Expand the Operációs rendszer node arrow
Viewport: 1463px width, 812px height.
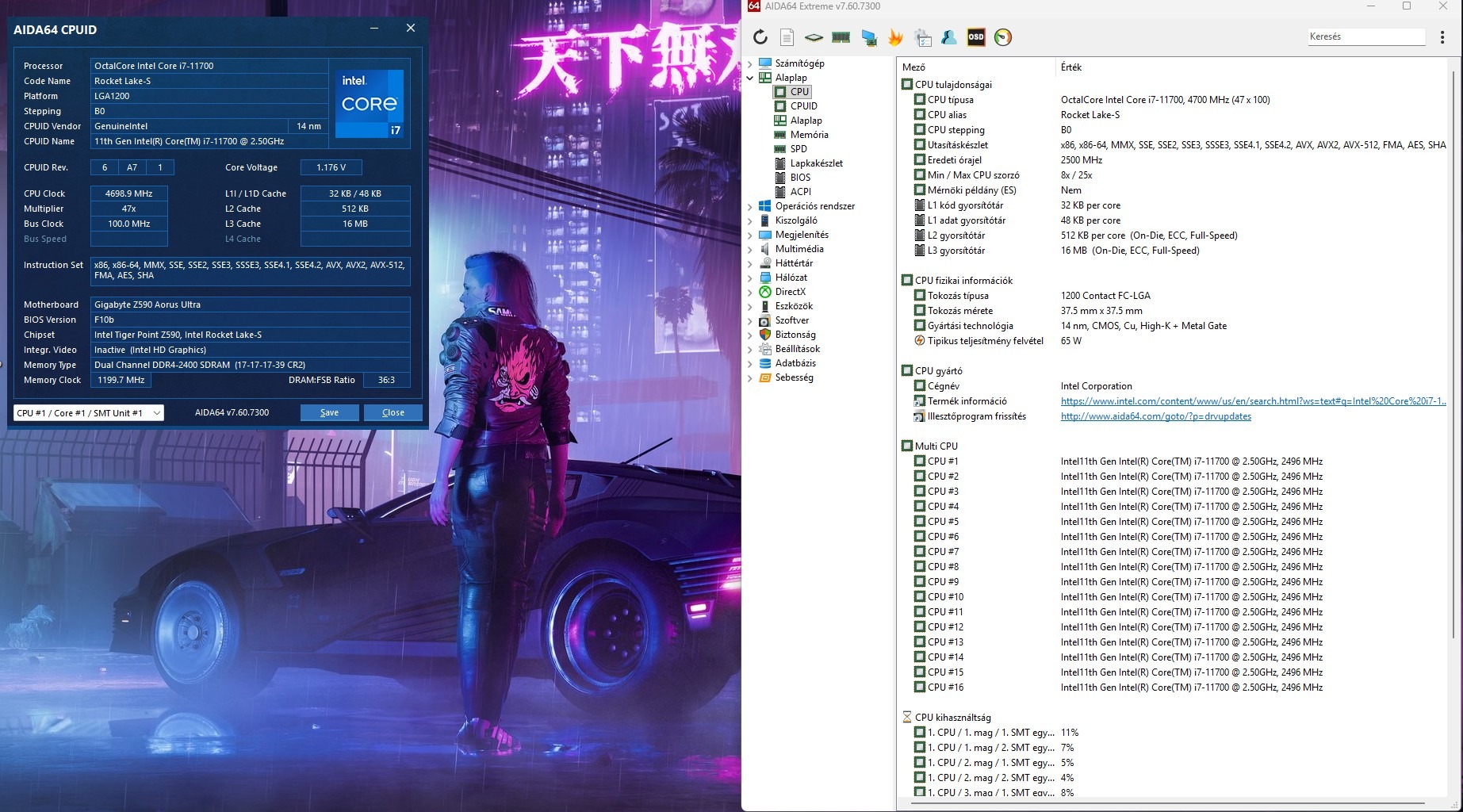750,206
